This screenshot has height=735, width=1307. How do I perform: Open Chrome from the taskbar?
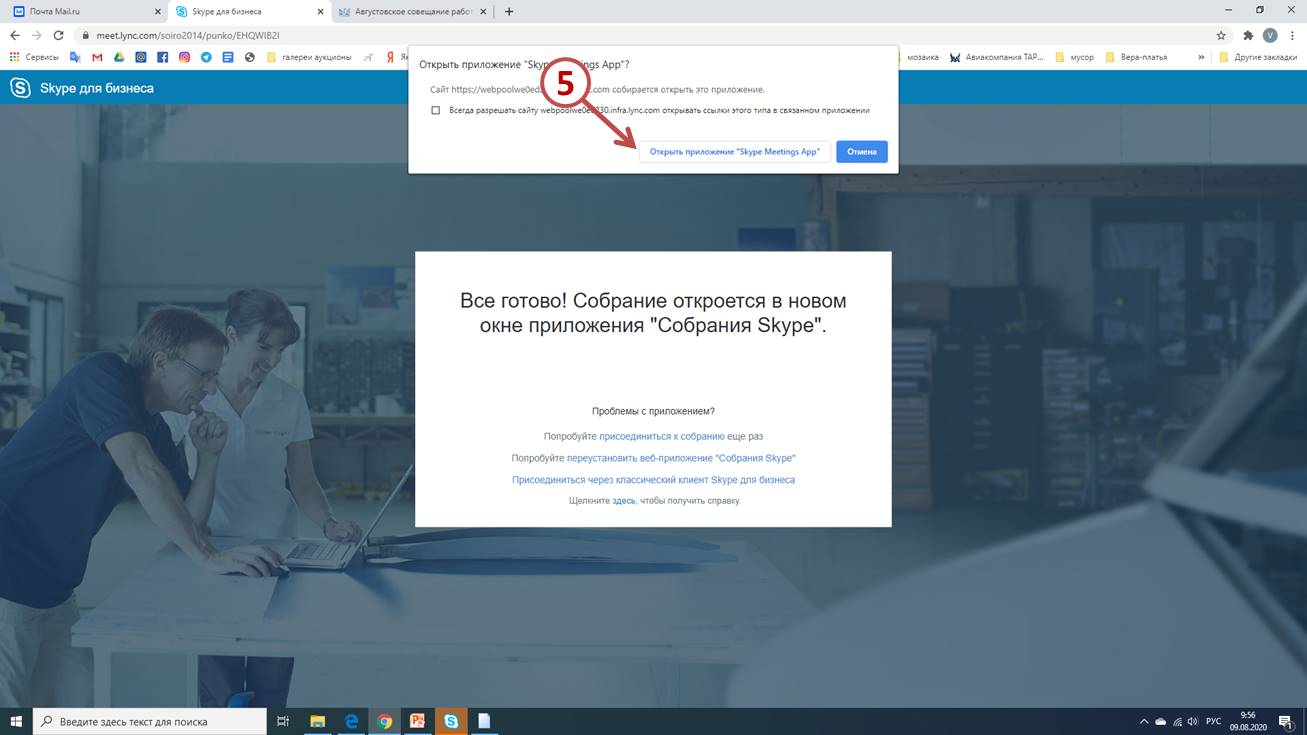coord(385,721)
